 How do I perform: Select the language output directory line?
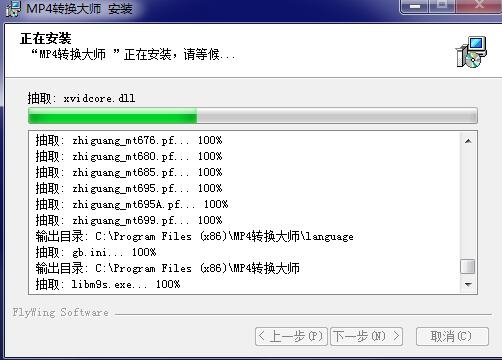click(195, 236)
